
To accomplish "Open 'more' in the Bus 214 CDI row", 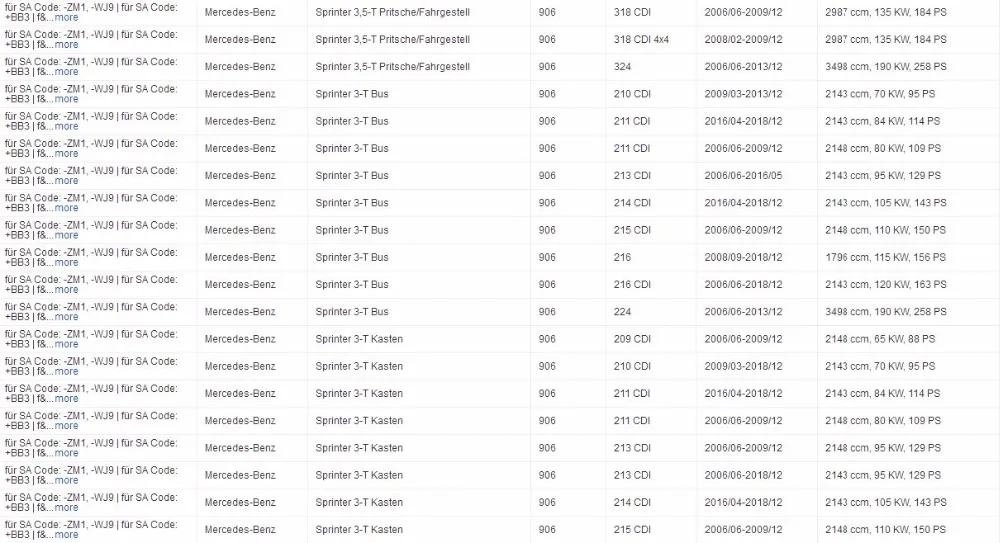I will click(66, 208).
